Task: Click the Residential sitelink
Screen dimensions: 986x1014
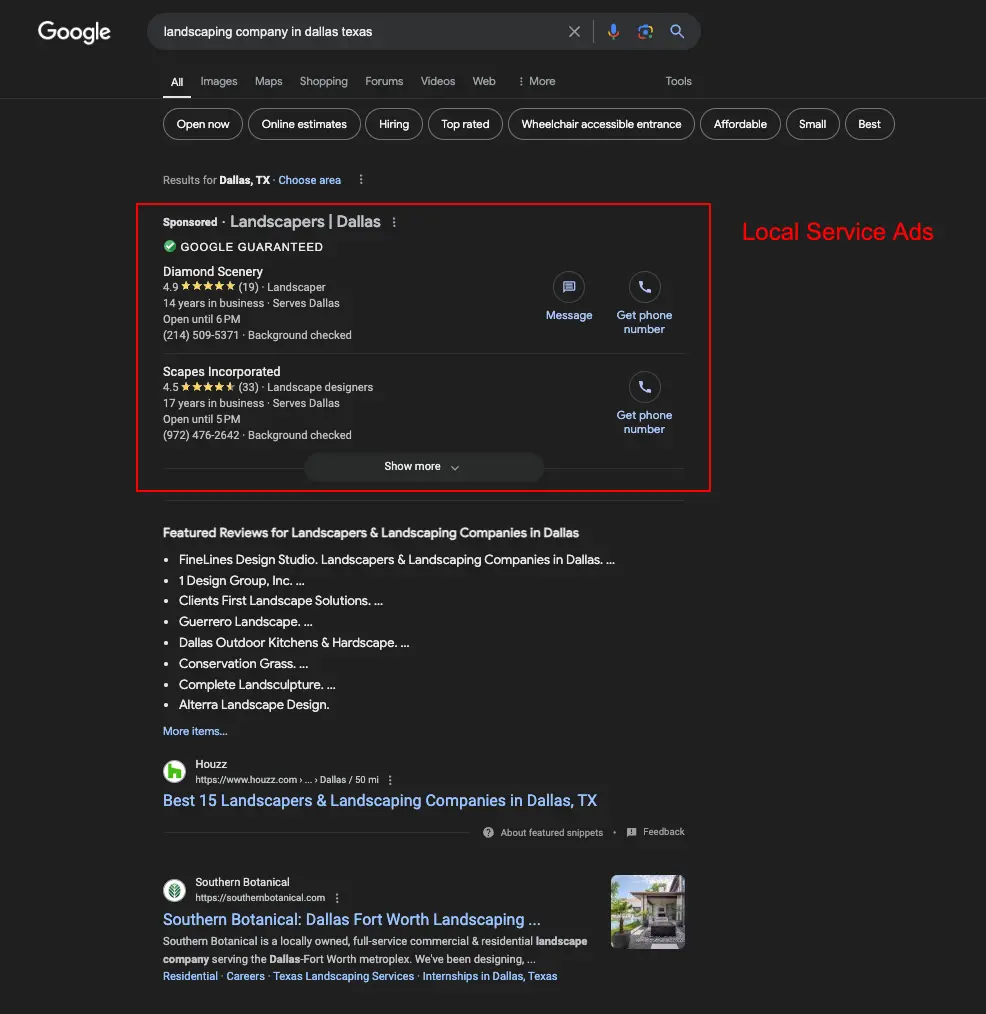Action: pyautogui.click(x=190, y=976)
